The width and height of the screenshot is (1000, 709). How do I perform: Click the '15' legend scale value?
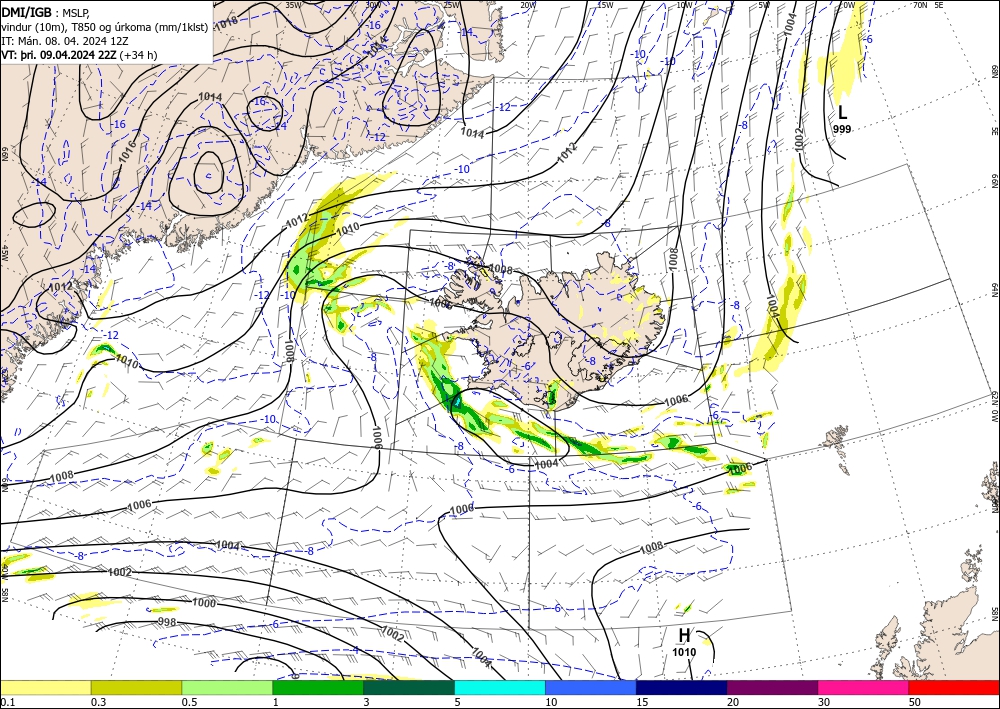pyautogui.click(x=642, y=702)
